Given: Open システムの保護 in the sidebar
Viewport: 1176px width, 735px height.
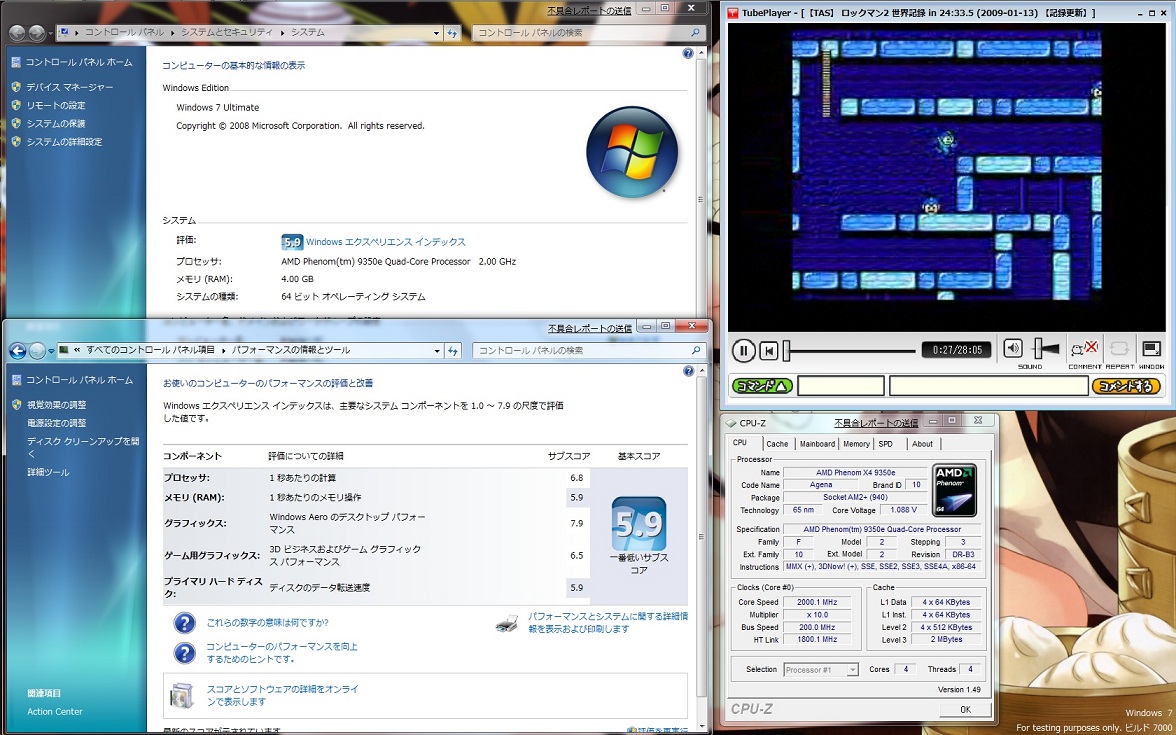Looking at the screenshot, I should tap(56, 124).
